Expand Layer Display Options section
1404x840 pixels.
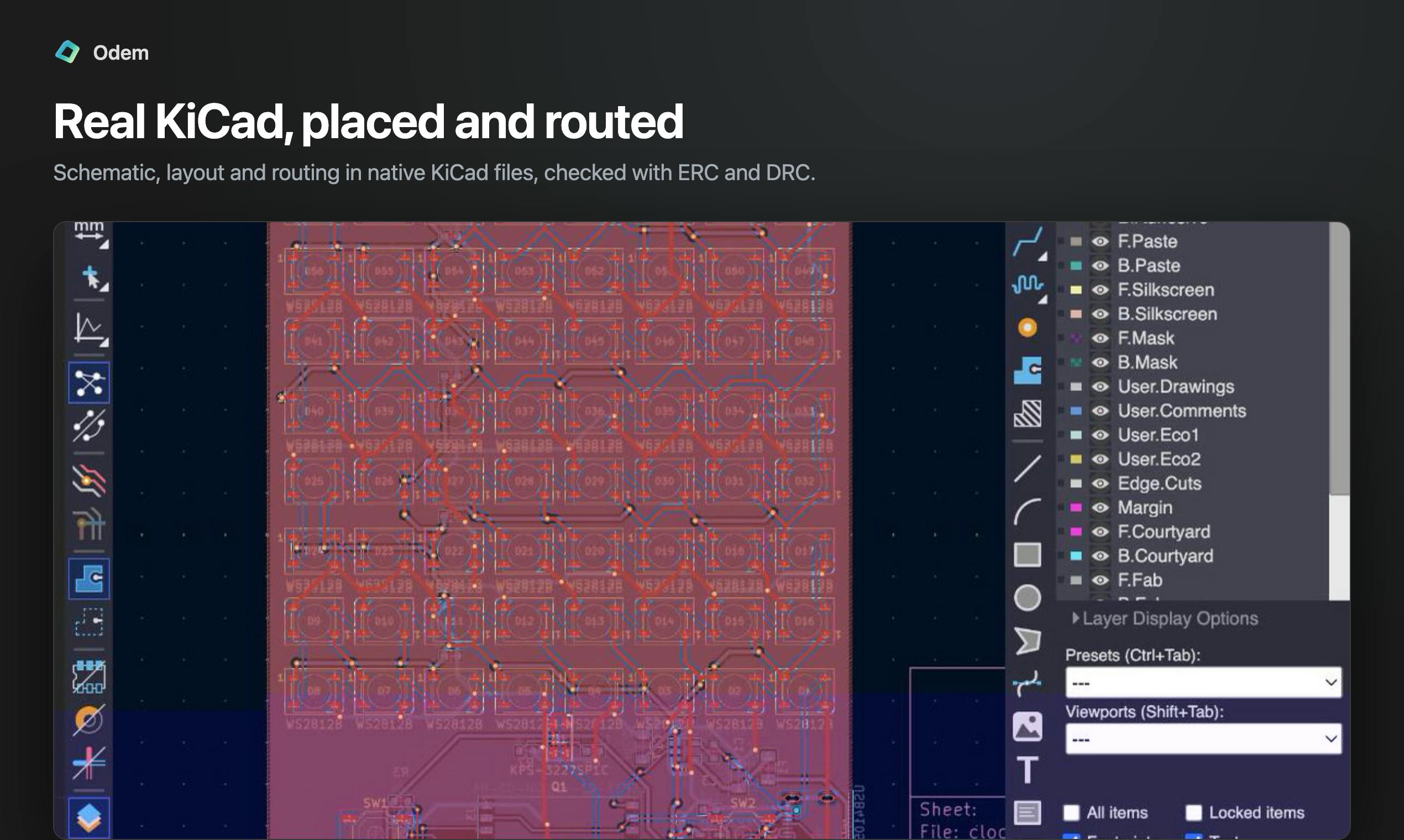pyautogui.click(x=1165, y=619)
